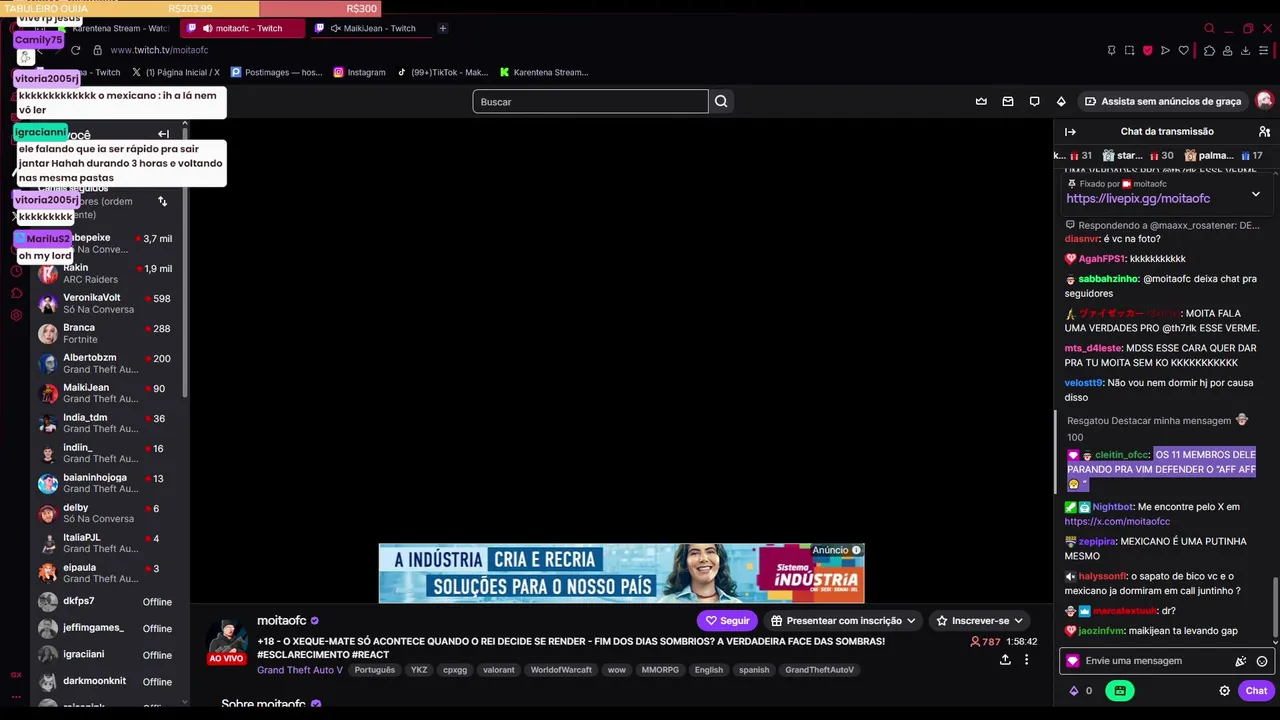Open TikTok bookmark

442,72
